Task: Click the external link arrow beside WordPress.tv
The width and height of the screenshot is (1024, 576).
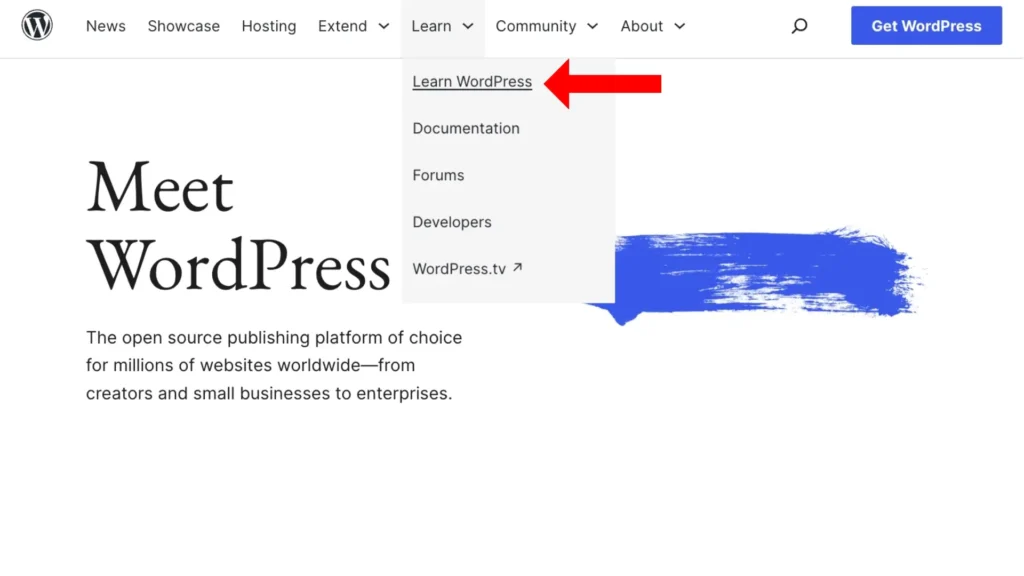Action: [x=517, y=268]
